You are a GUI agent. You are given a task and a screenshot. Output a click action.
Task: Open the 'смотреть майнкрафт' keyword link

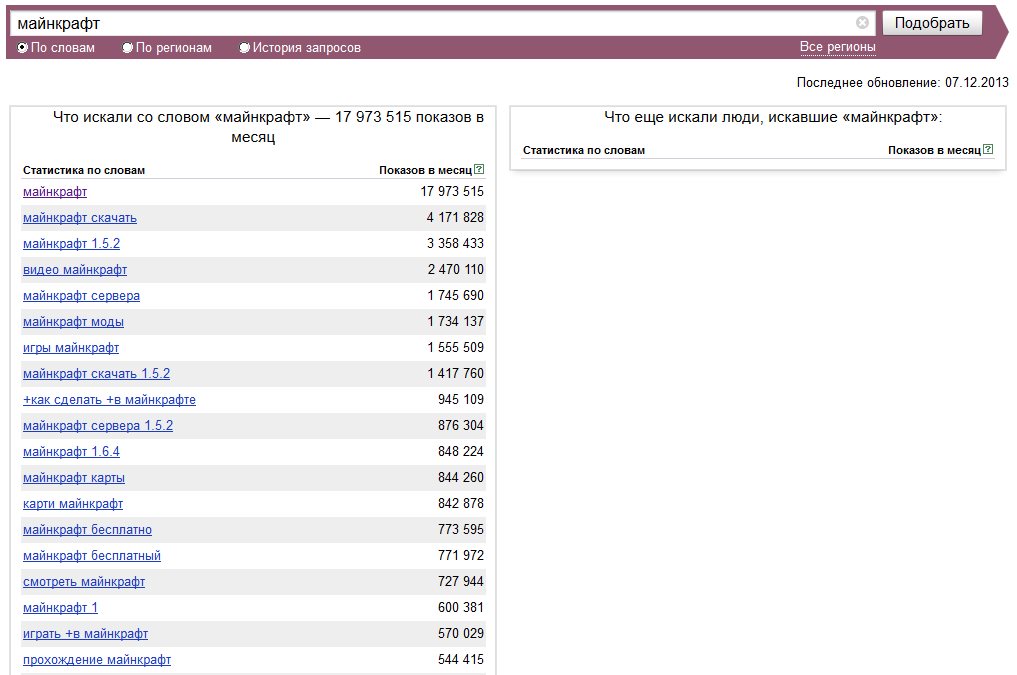[x=84, y=582]
